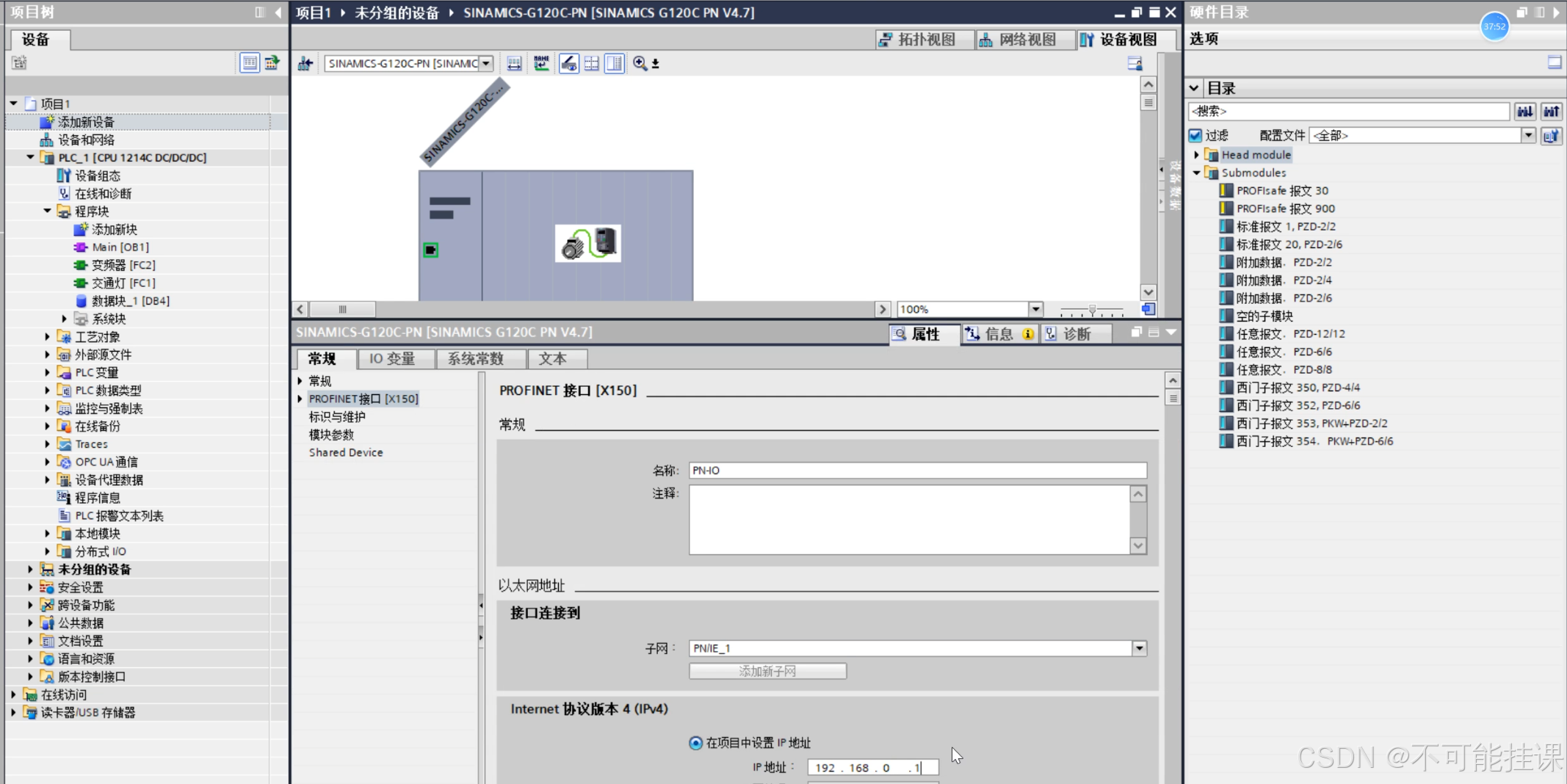Select 标准报文 1, PZD-2/2 submodule
This screenshot has height=784, width=1567.
pyautogui.click(x=1286, y=227)
